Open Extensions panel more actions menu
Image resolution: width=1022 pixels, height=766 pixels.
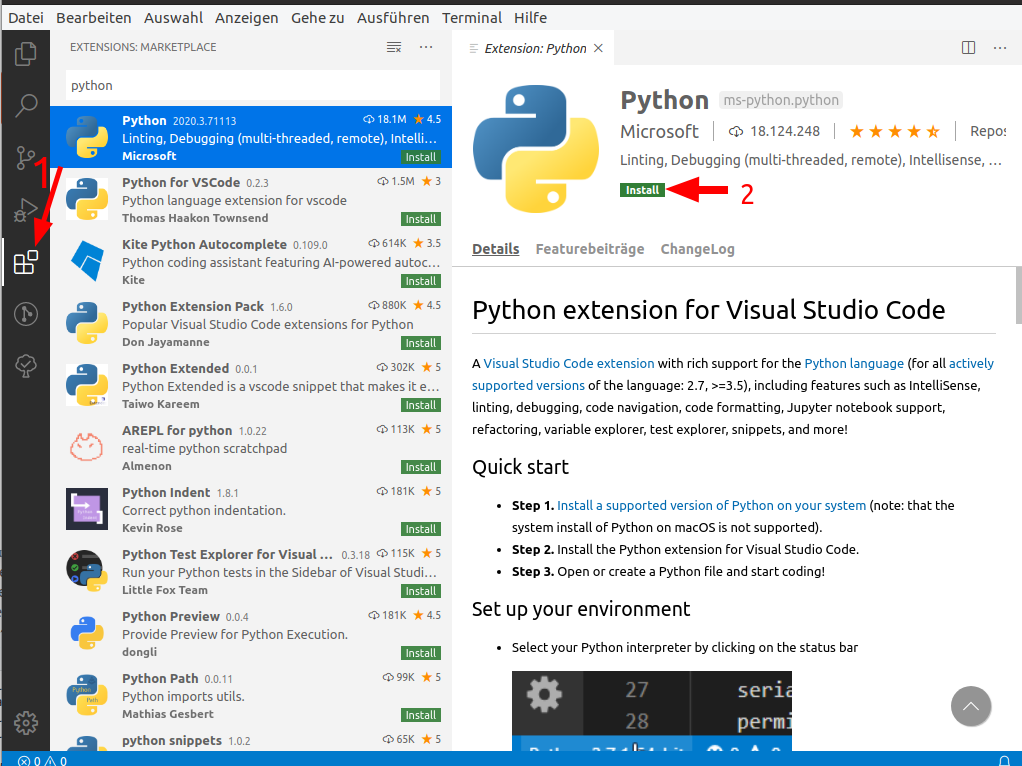(426, 47)
